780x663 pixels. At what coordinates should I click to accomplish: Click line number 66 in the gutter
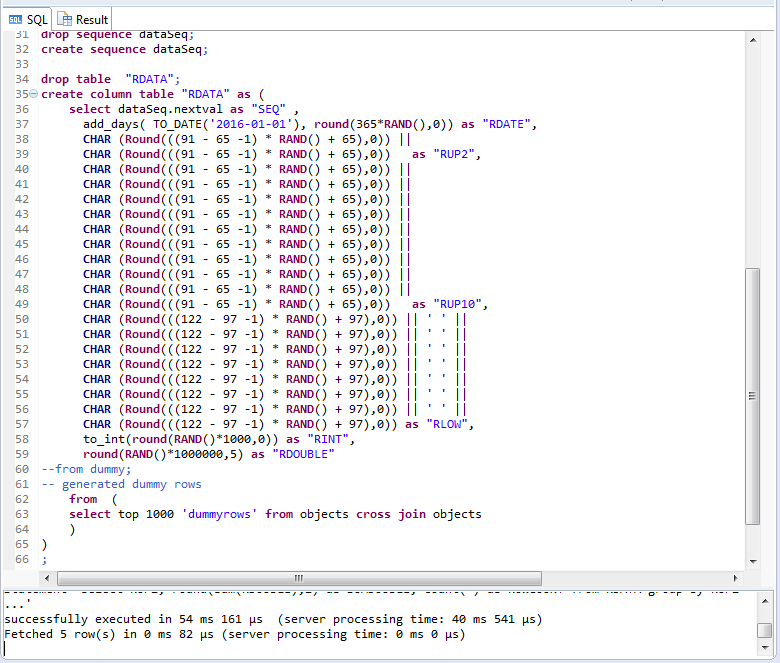(x=22, y=559)
